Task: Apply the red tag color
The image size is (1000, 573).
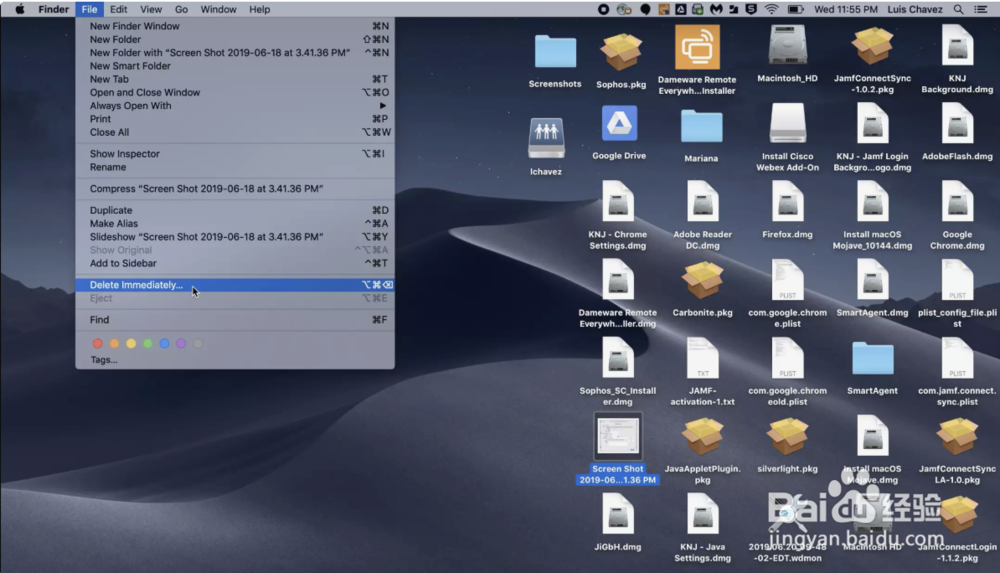Action: click(x=98, y=343)
